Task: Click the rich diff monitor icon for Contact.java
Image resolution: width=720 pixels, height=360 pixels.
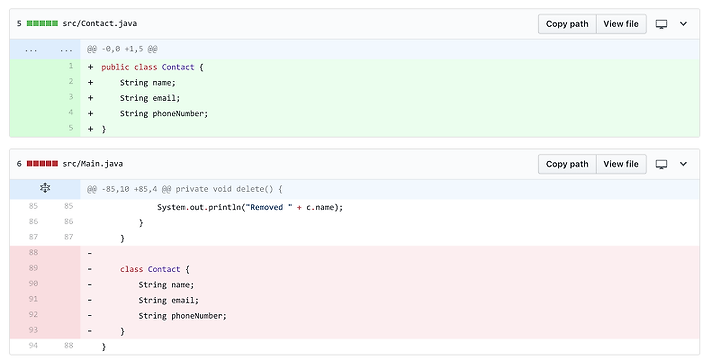Action: [x=661, y=24]
